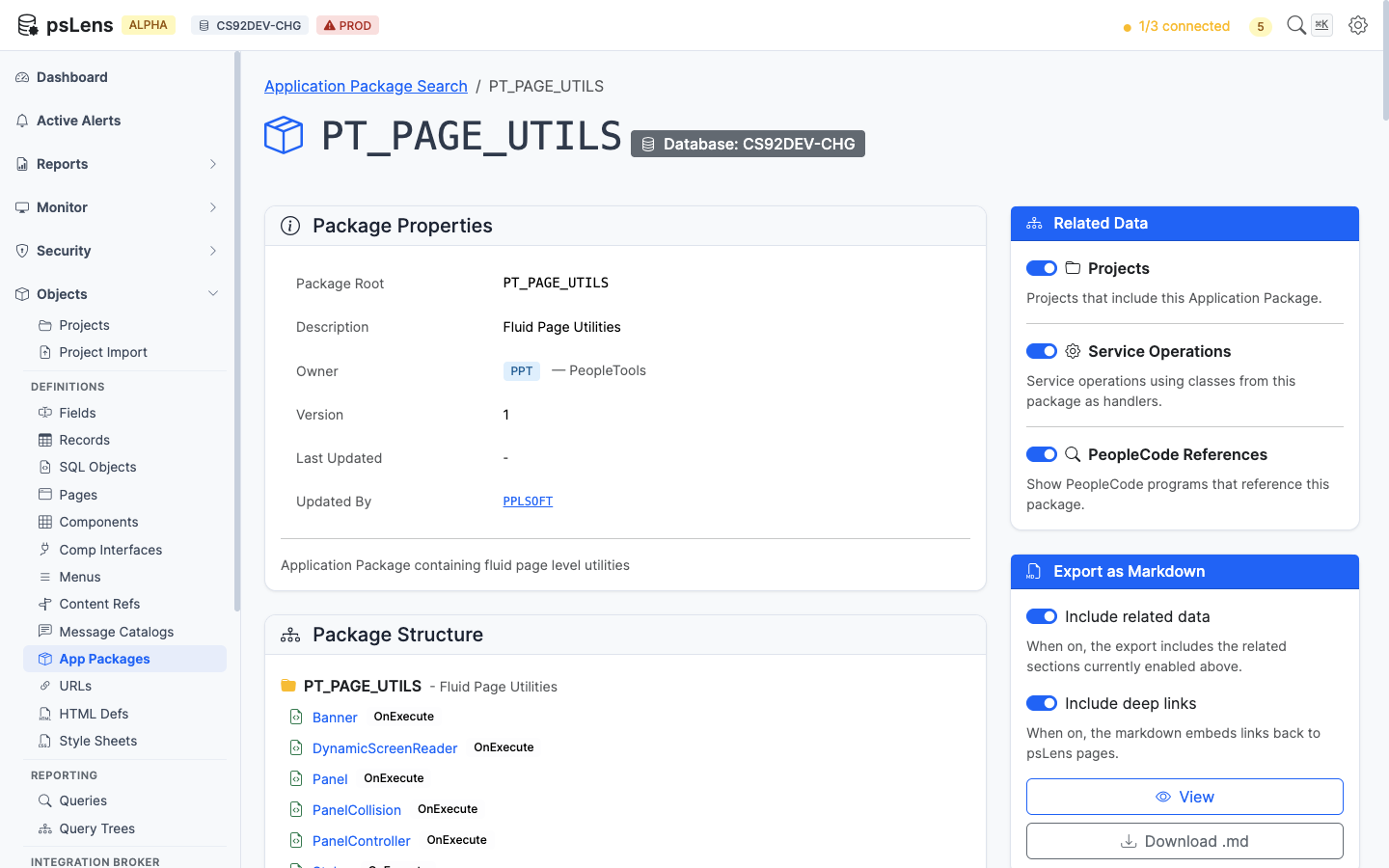This screenshot has height=868, width=1389.
Task: Click the Pages window icon
Action: pos(44,495)
